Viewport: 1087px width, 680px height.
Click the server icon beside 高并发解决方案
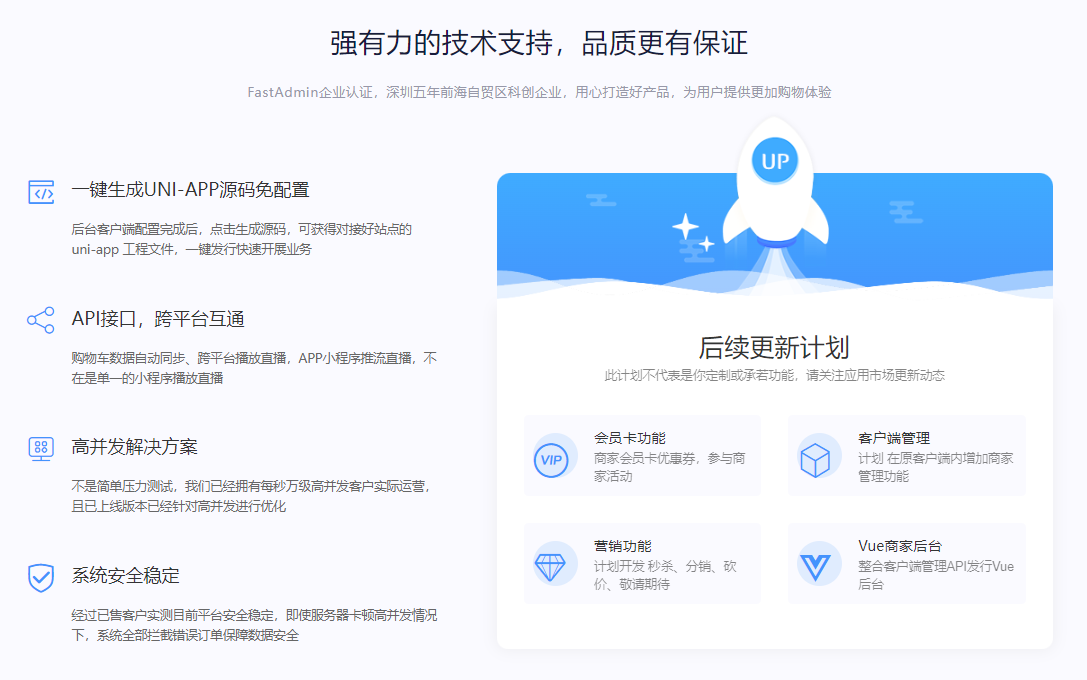click(41, 448)
